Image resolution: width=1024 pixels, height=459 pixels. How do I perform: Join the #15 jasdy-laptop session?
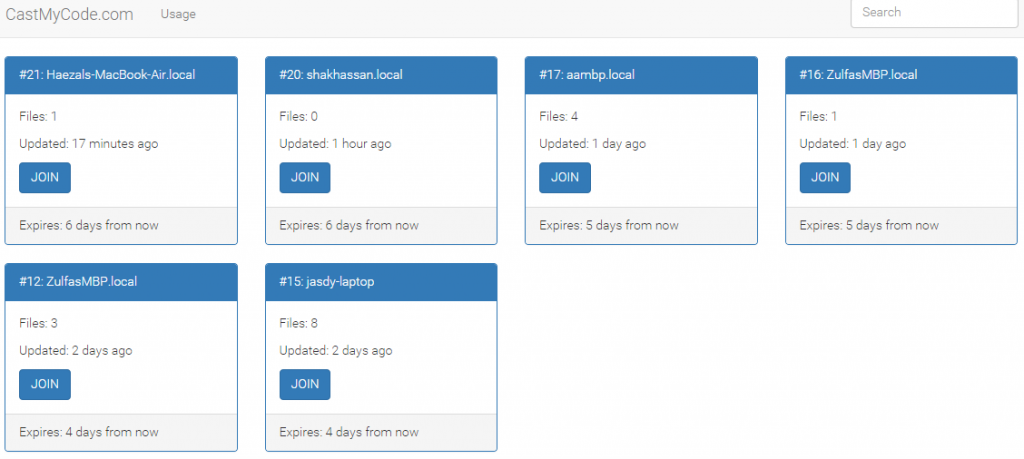click(305, 384)
